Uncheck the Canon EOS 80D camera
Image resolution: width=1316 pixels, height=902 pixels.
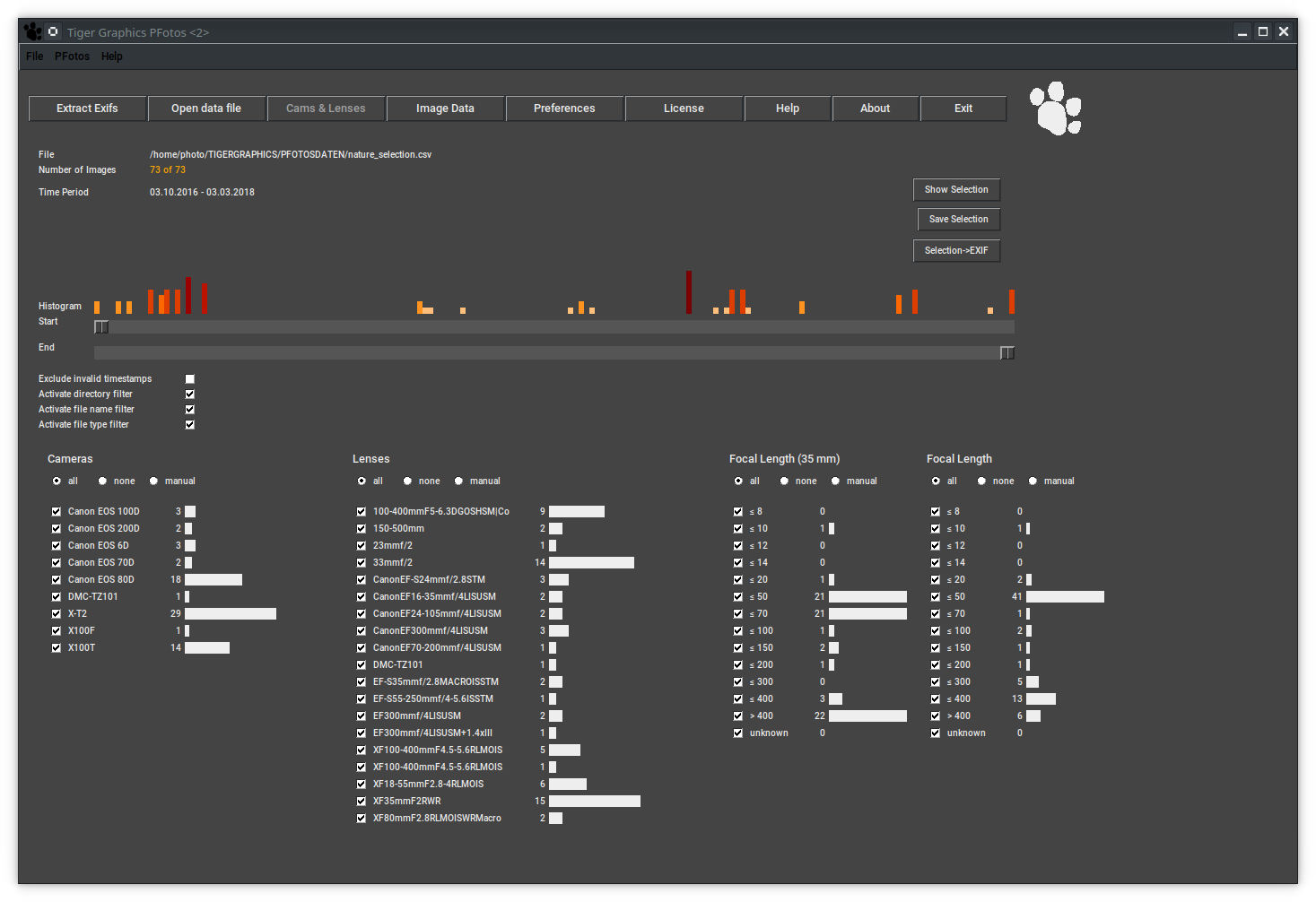(x=57, y=580)
